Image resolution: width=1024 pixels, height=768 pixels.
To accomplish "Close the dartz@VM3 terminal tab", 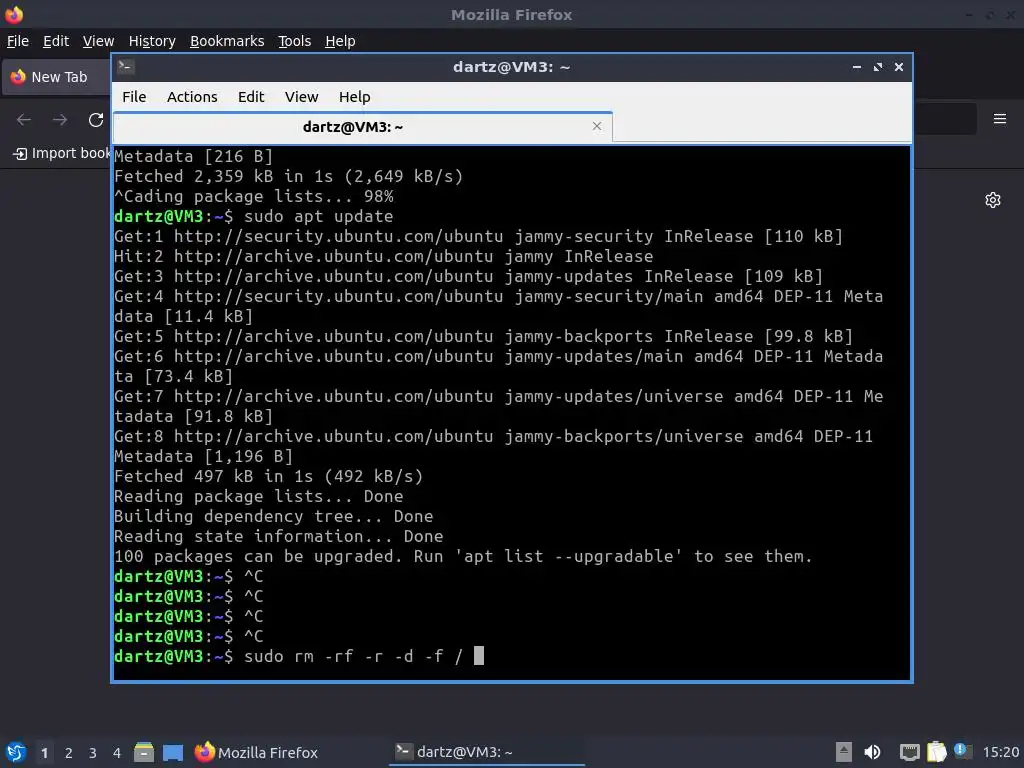I will click(x=597, y=126).
